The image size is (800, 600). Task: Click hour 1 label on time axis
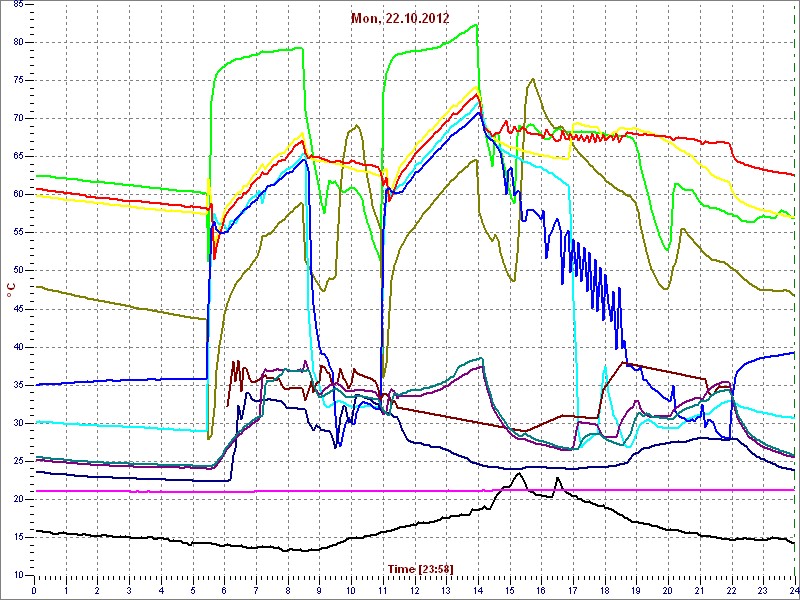[x=66, y=589]
